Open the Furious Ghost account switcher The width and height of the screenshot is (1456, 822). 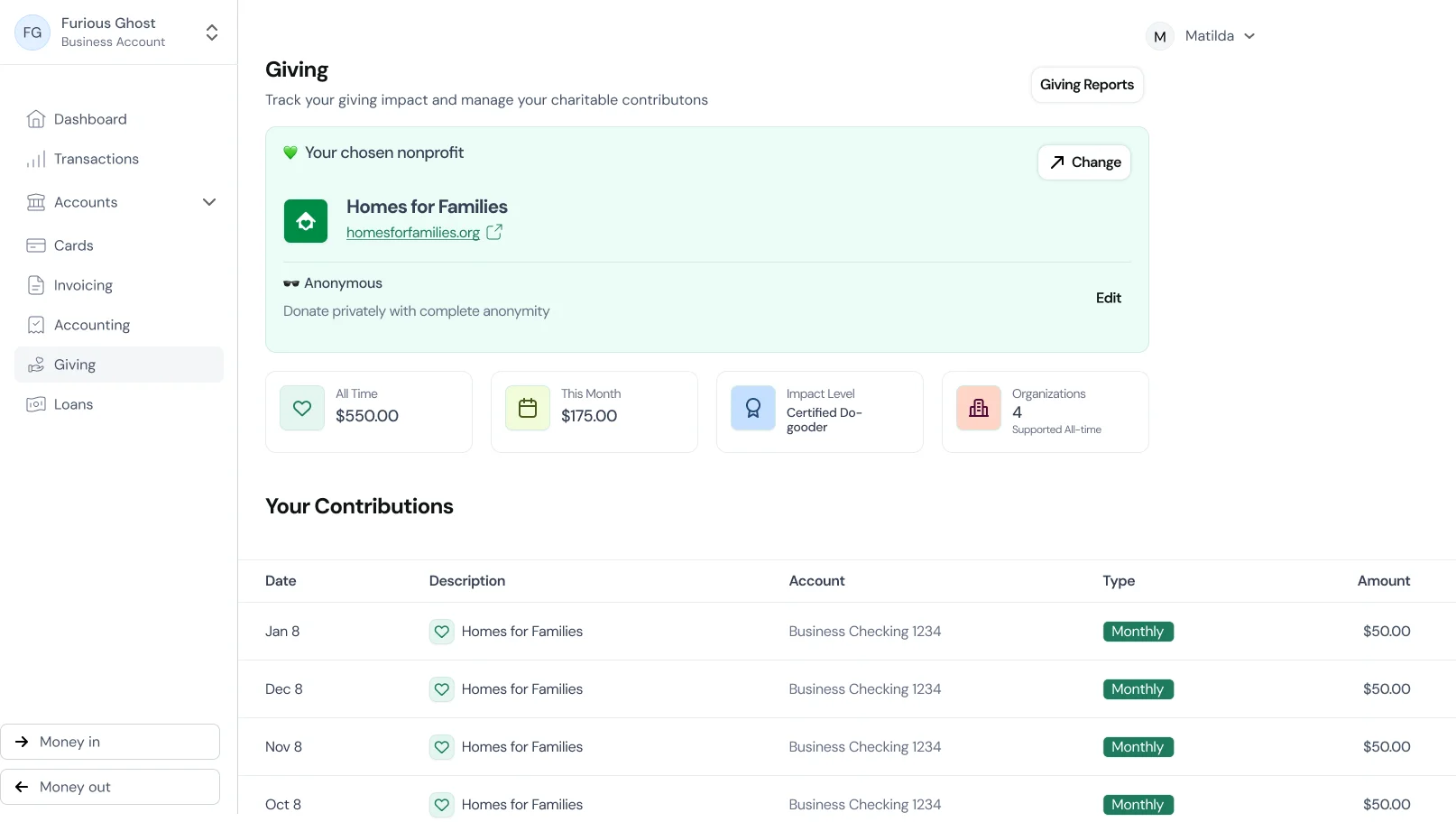(x=211, y=32)
